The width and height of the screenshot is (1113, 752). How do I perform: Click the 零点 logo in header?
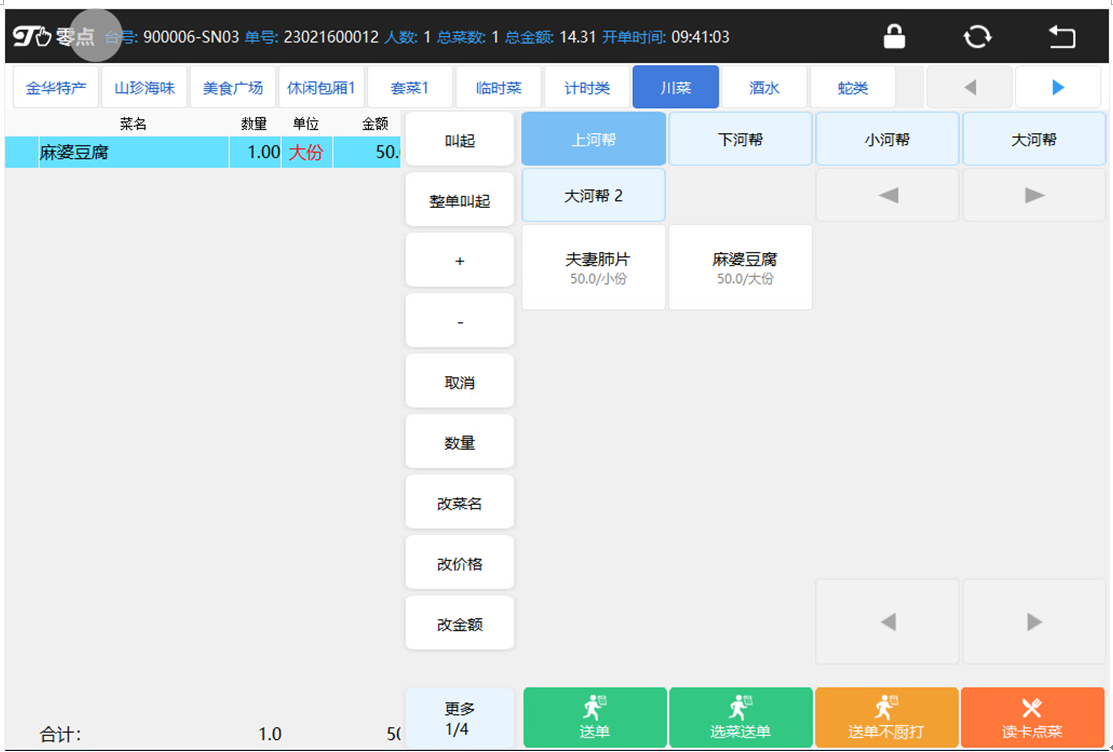pyautogui.click(x=54, y=37)
